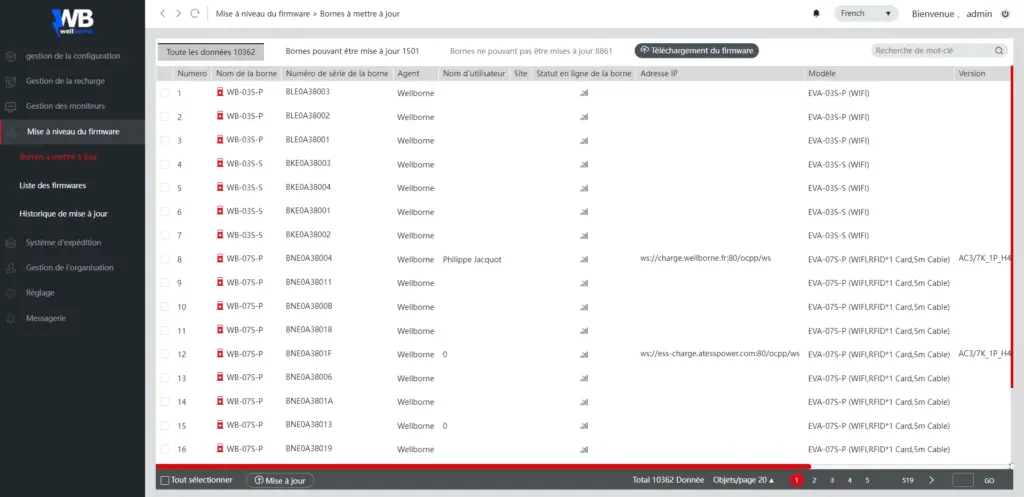The image size is (1024, 497).
Task: Click the forward navigation arrow
Action: coord(178,14)
